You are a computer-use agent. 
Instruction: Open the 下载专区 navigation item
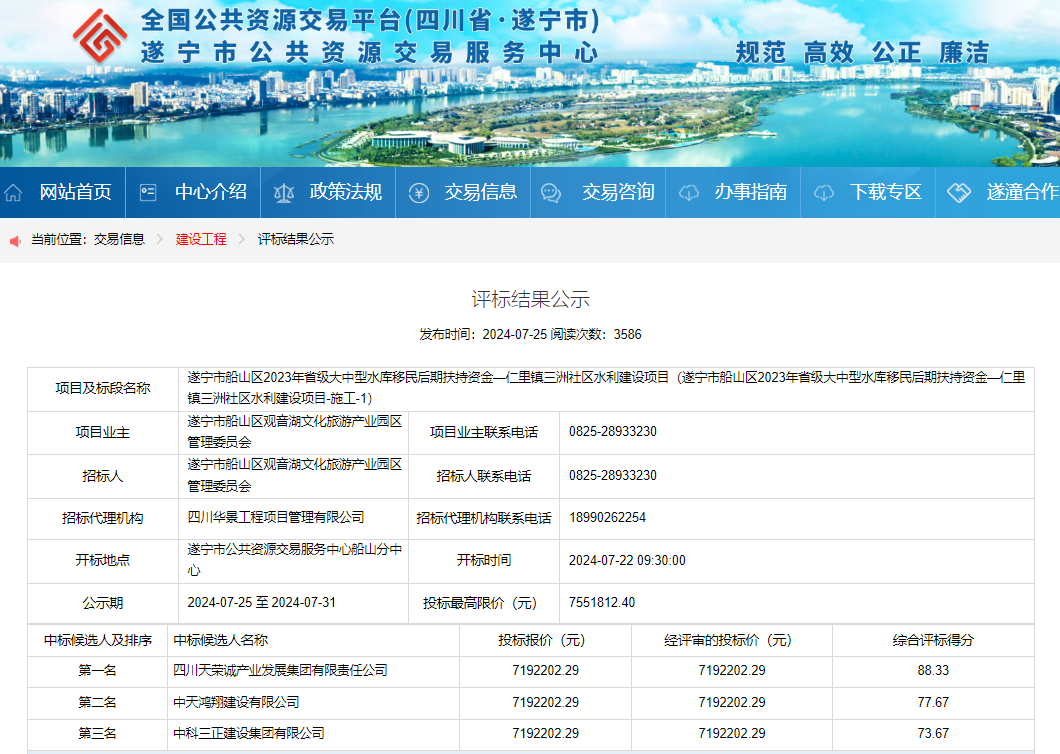click(885, 192)
